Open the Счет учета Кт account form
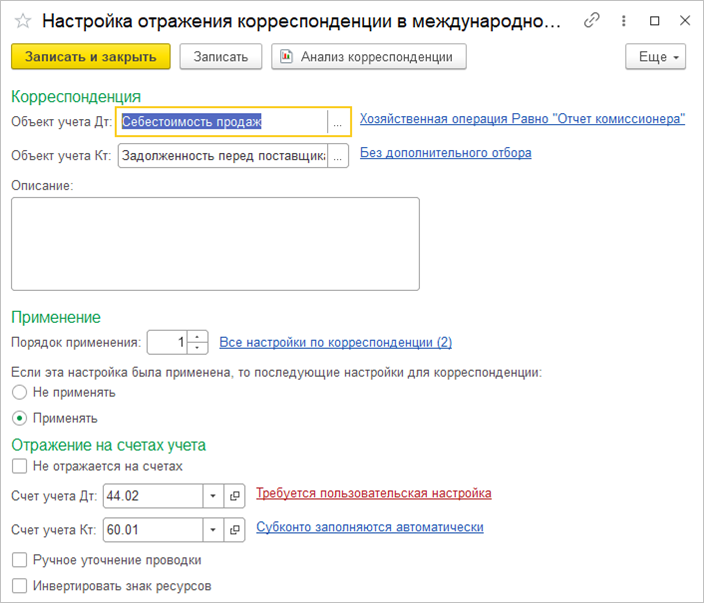The height and width of the screenshot is (603, 704). click(x=236, y=528)
